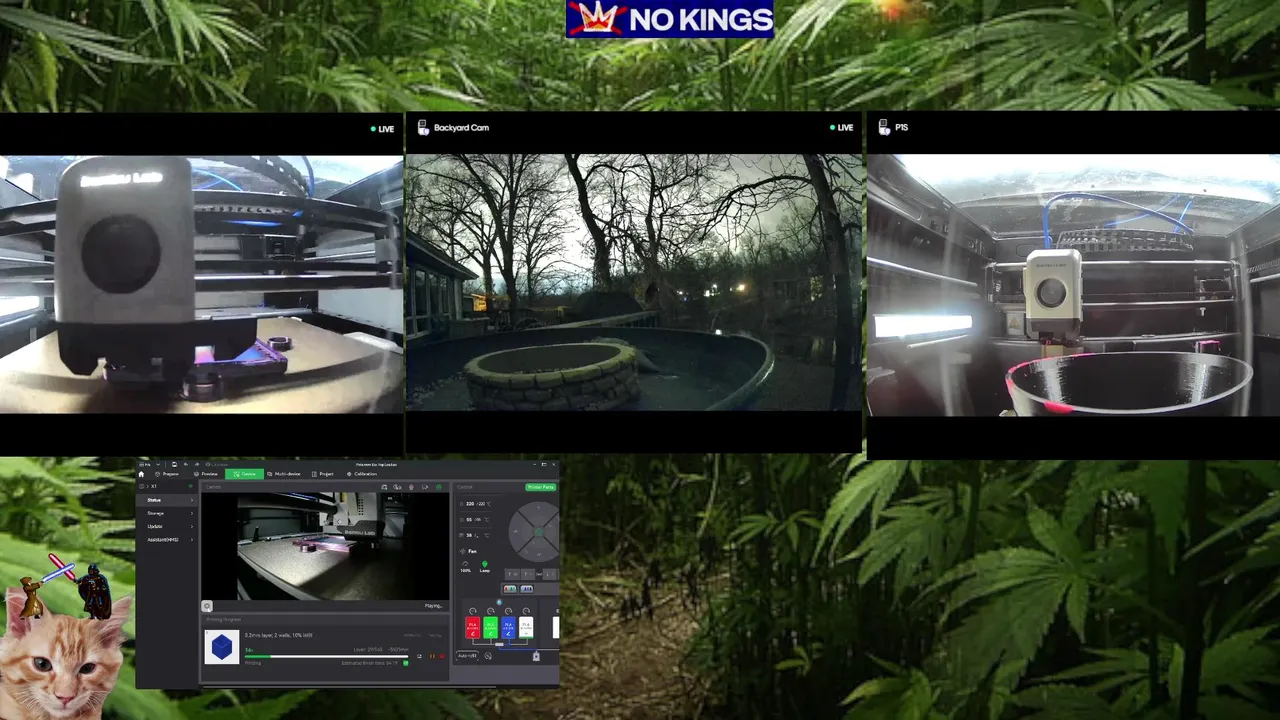The width and height of the screenshot is (1280, 720).
Task: Click the P1S camera feed title
Action: click(x=901, y=128)
